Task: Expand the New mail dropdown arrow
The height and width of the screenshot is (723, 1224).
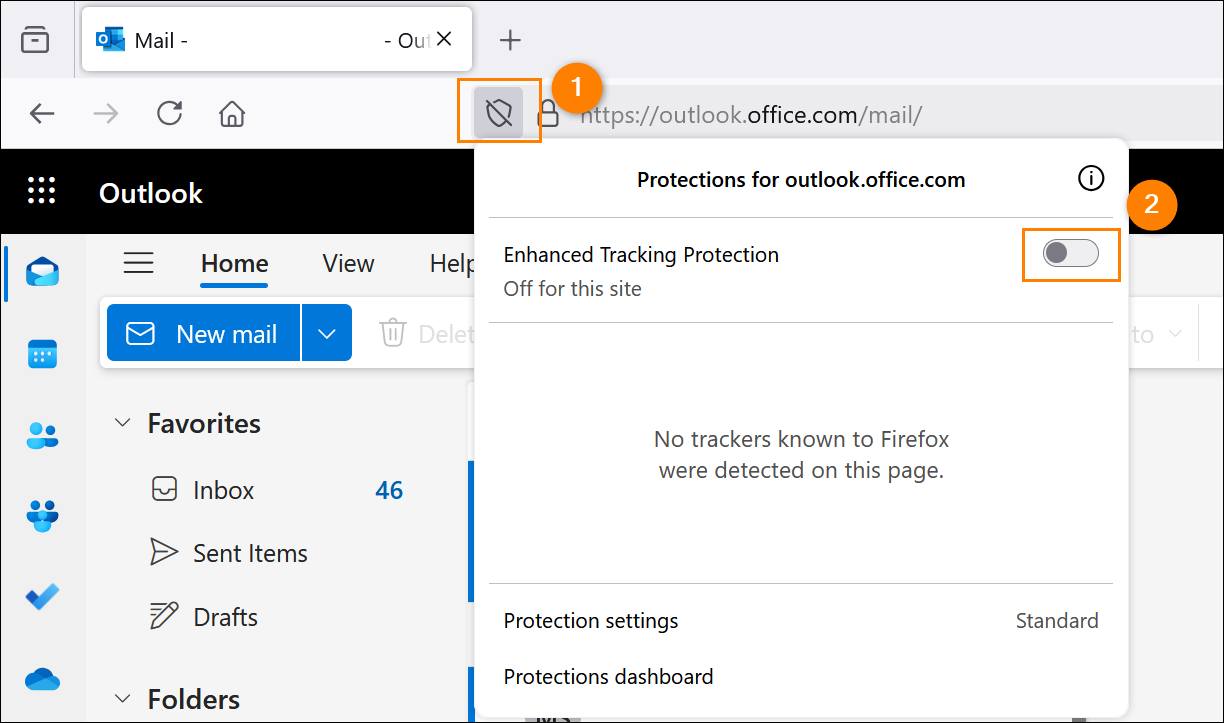Action: (x=327, y=333)
